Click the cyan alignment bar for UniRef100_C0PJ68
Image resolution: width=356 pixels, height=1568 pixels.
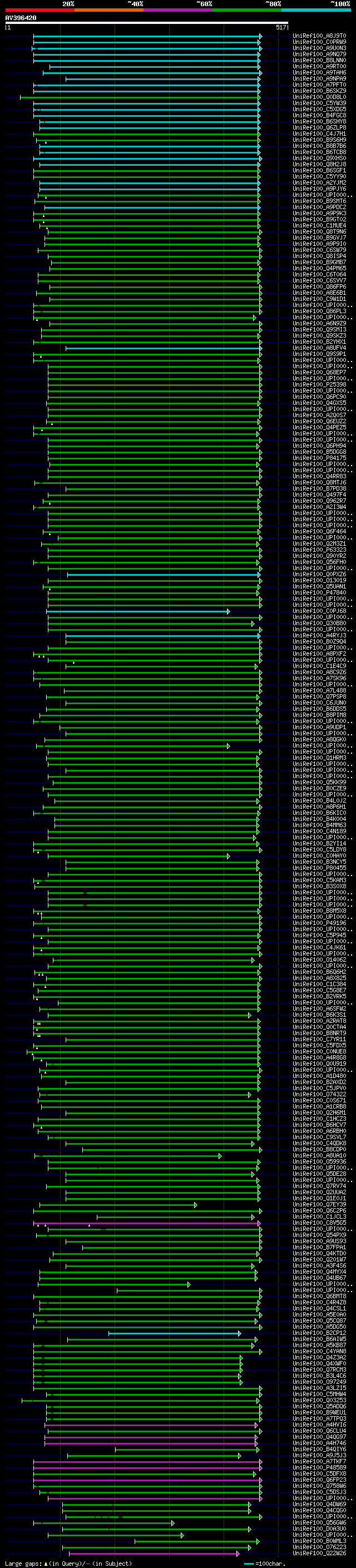tap(138, 611)
